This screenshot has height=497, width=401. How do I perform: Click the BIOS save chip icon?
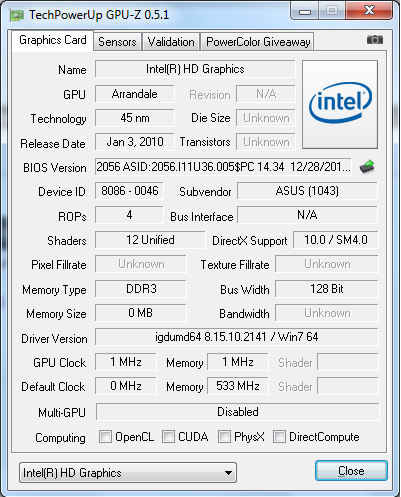point(367,167)
